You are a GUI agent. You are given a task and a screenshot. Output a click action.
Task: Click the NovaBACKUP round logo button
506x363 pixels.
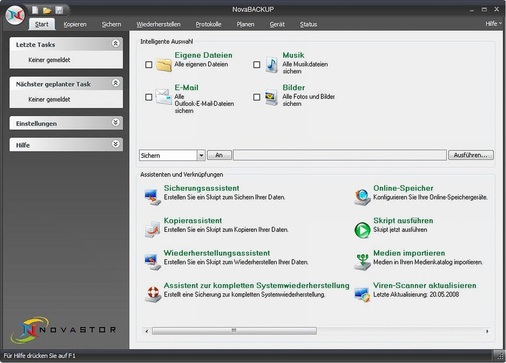[15, 15]
